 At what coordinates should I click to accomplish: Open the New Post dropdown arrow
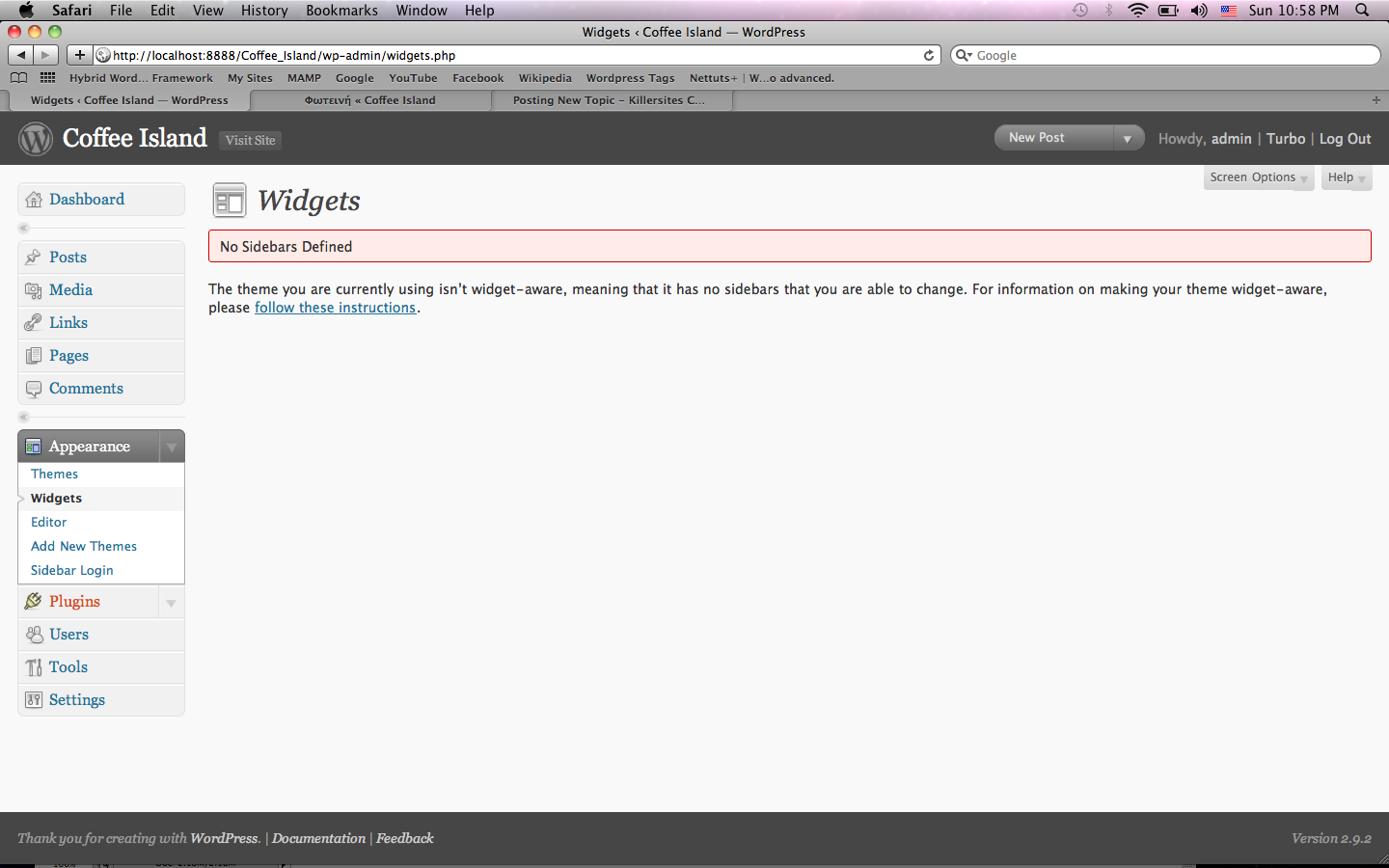click(x=1127, y=139)
